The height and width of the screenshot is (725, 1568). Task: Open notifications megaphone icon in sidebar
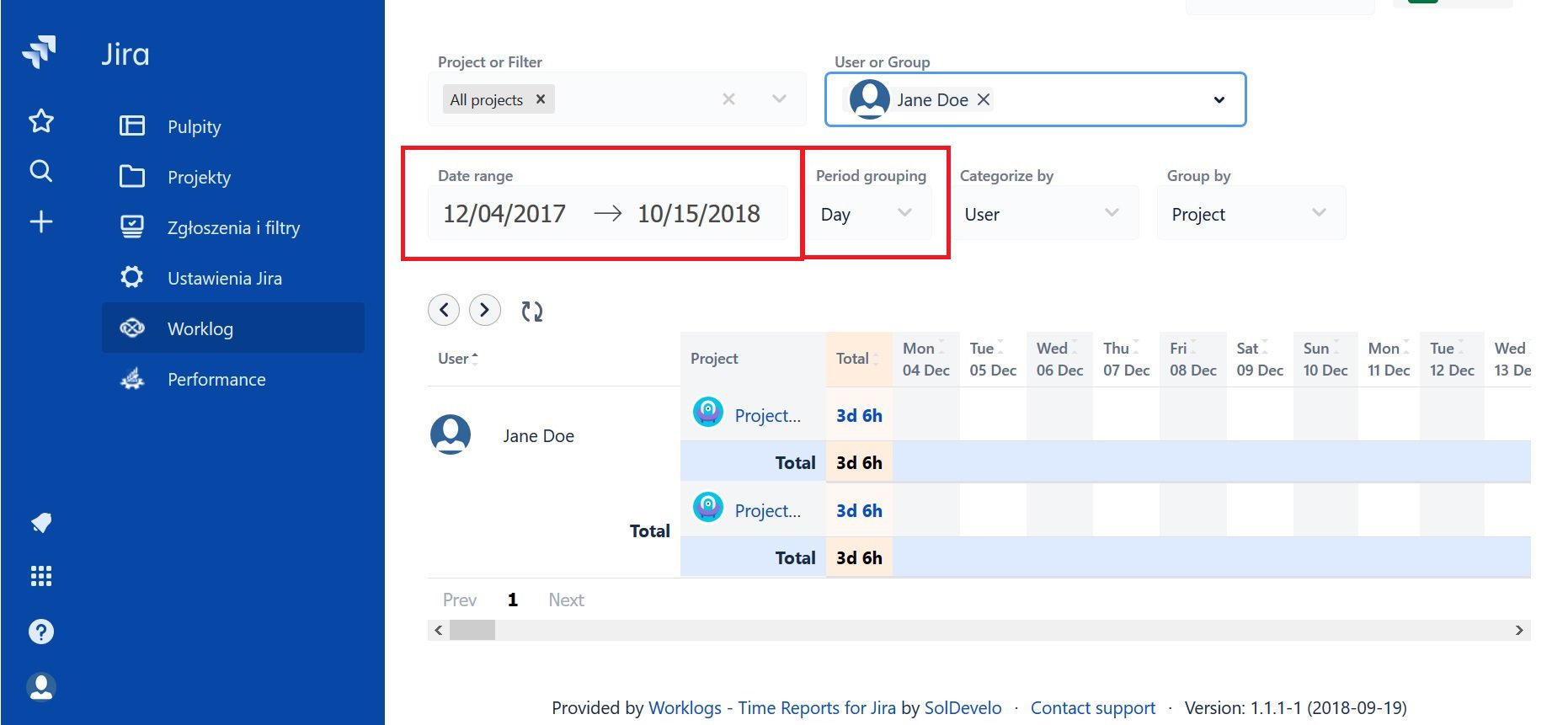(41, 523)
